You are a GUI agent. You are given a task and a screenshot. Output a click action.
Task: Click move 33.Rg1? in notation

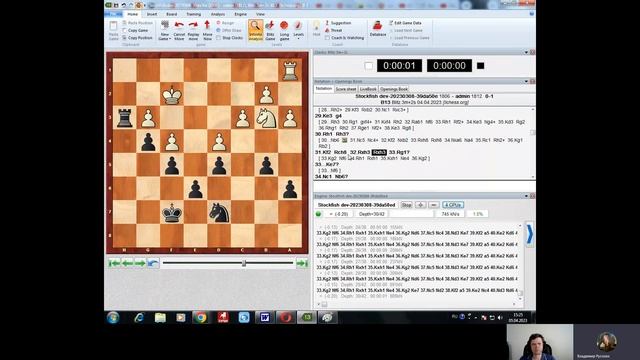pyautogui.click(x=399, y=152)
